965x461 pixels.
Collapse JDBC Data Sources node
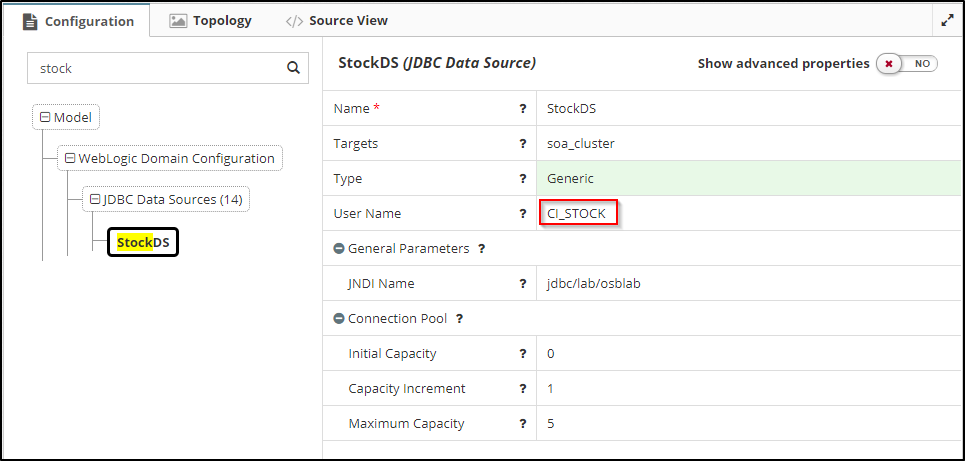click(95, 199)
